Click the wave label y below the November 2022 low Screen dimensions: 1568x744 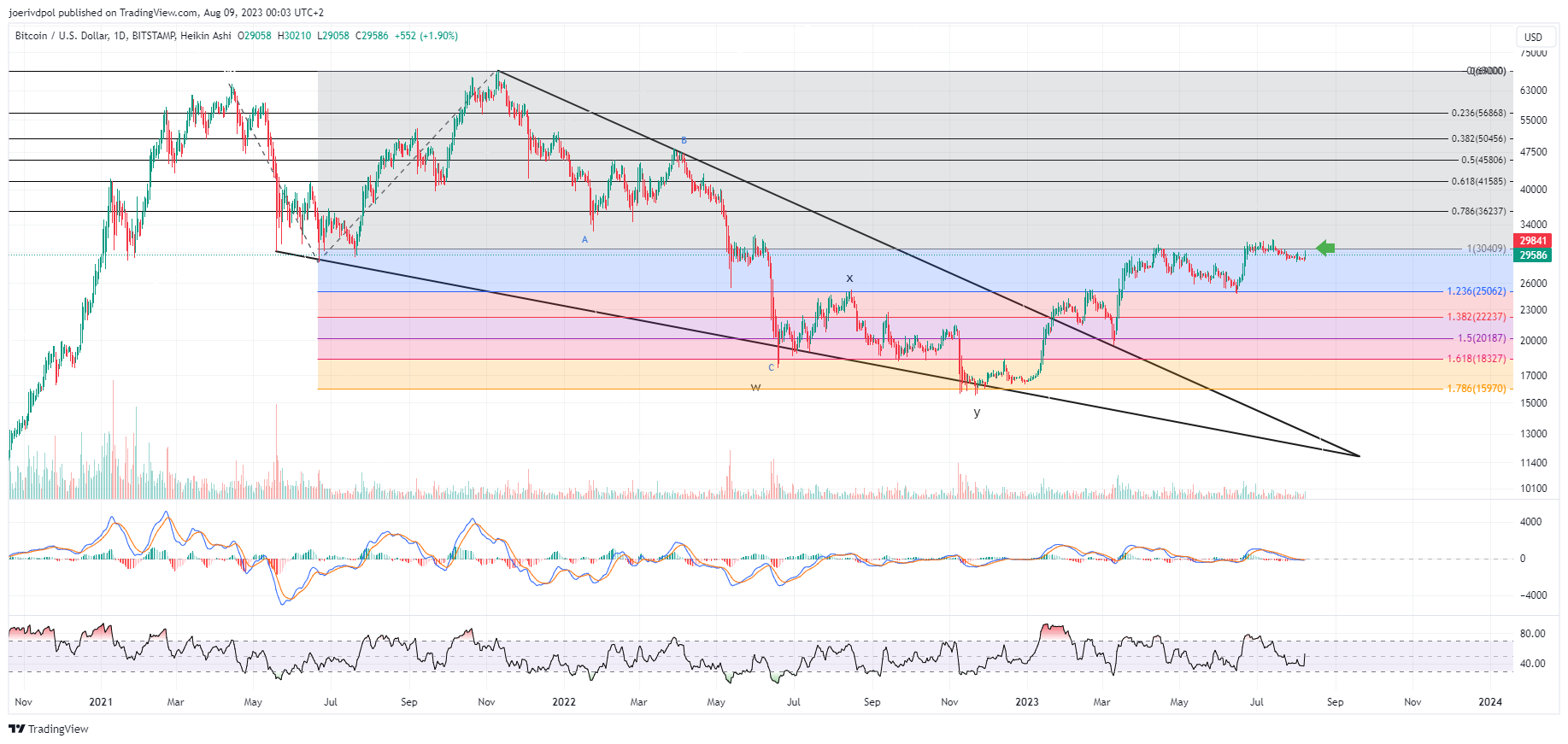click(977, 413)
